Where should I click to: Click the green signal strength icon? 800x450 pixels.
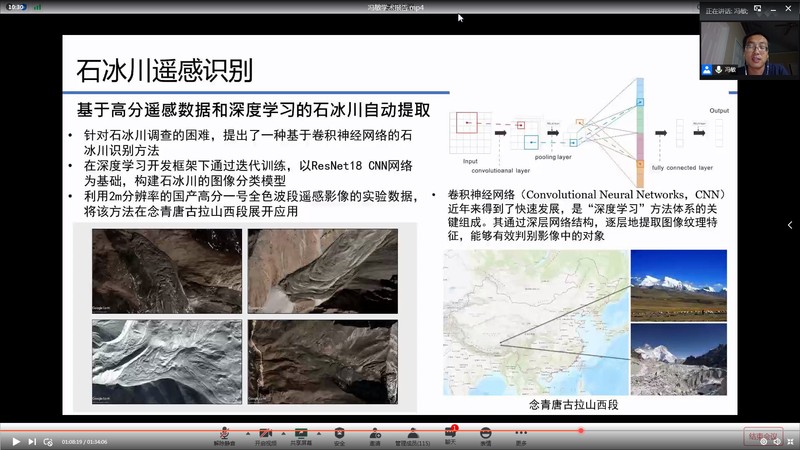[x=36, y=6]
